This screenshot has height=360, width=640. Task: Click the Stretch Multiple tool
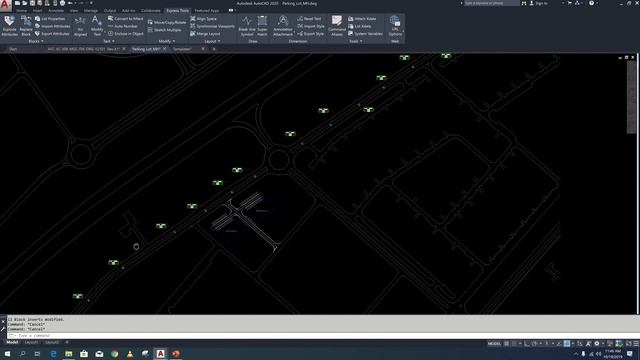pyautogui.click(x=164, y=30)
